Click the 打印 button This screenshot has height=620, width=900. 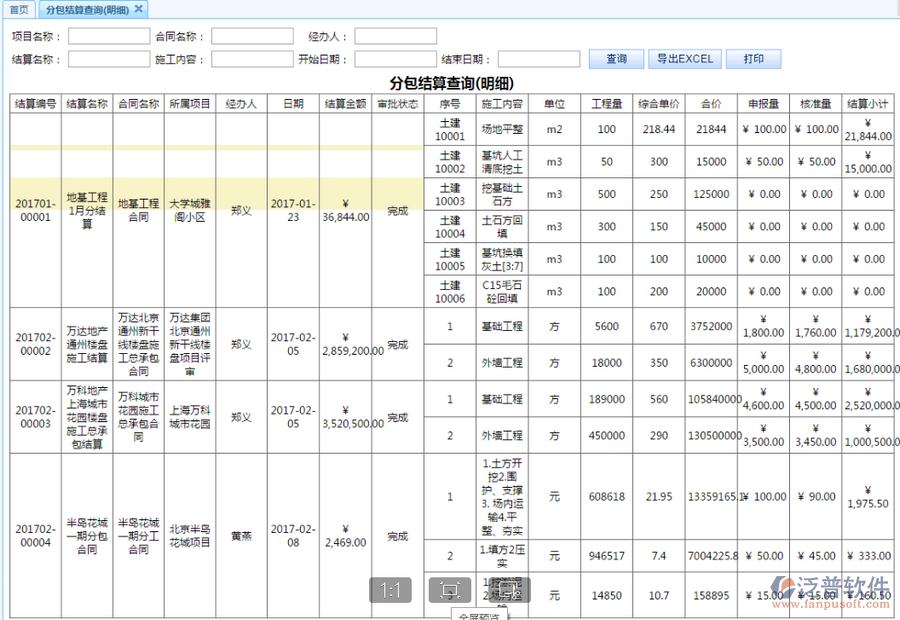point(754,59)
